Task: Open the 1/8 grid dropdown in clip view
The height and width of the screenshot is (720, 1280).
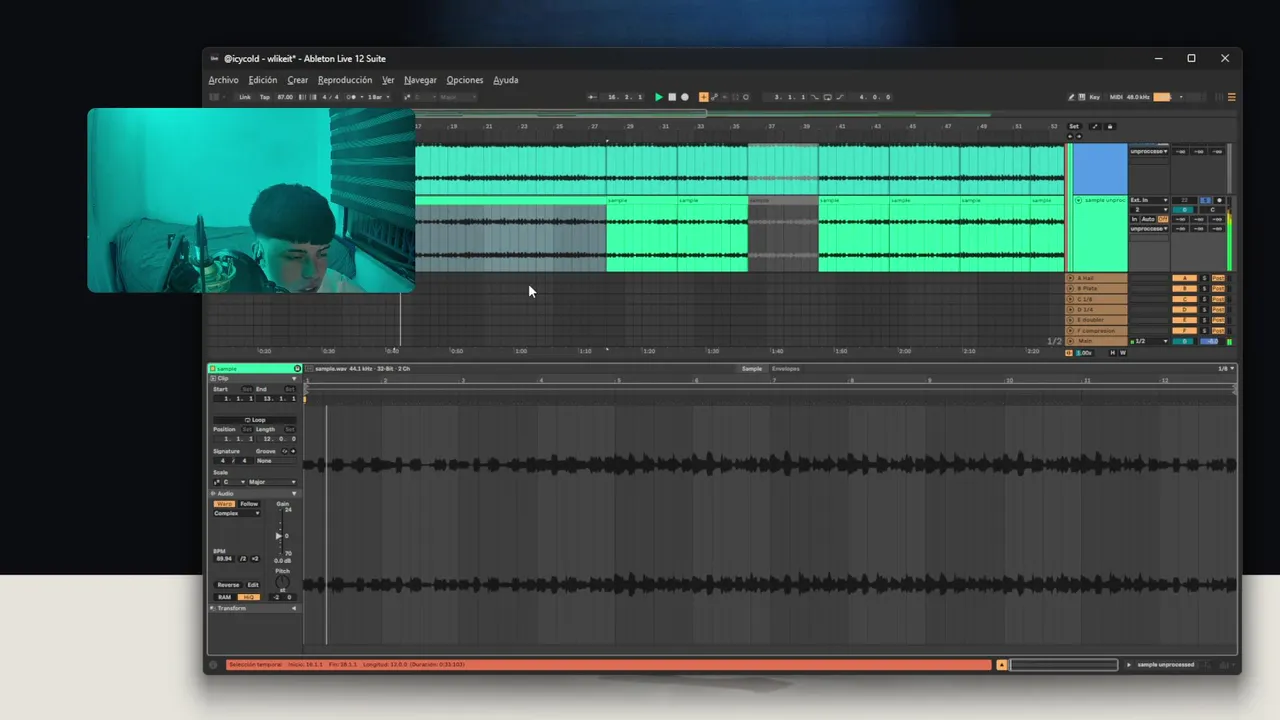Action: pos(1225,369)
